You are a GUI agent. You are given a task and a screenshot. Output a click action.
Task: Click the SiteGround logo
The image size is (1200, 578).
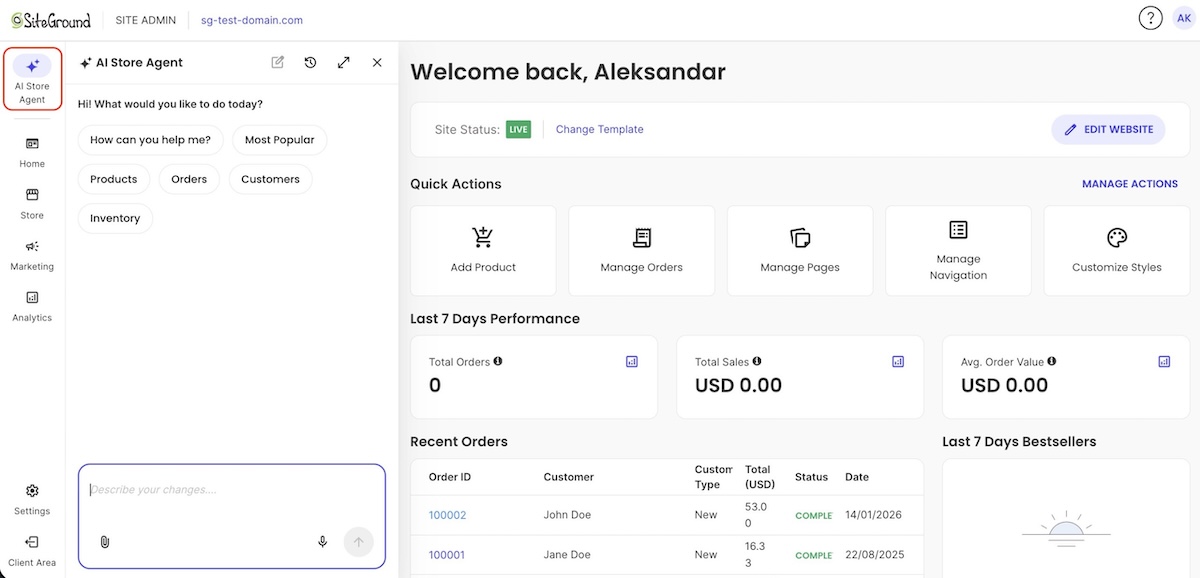tap(51, 20)
